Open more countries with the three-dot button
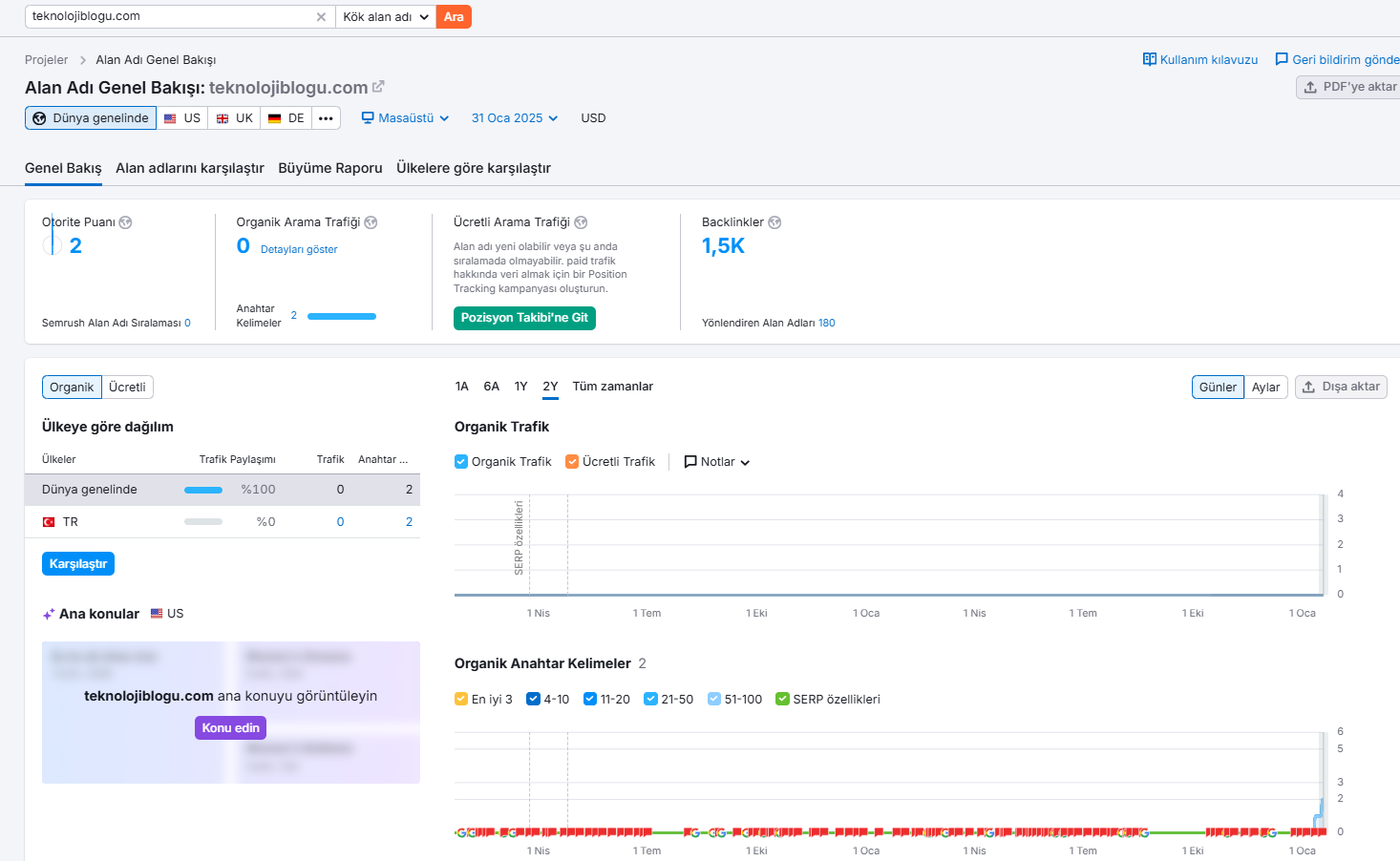 point(326,118)
